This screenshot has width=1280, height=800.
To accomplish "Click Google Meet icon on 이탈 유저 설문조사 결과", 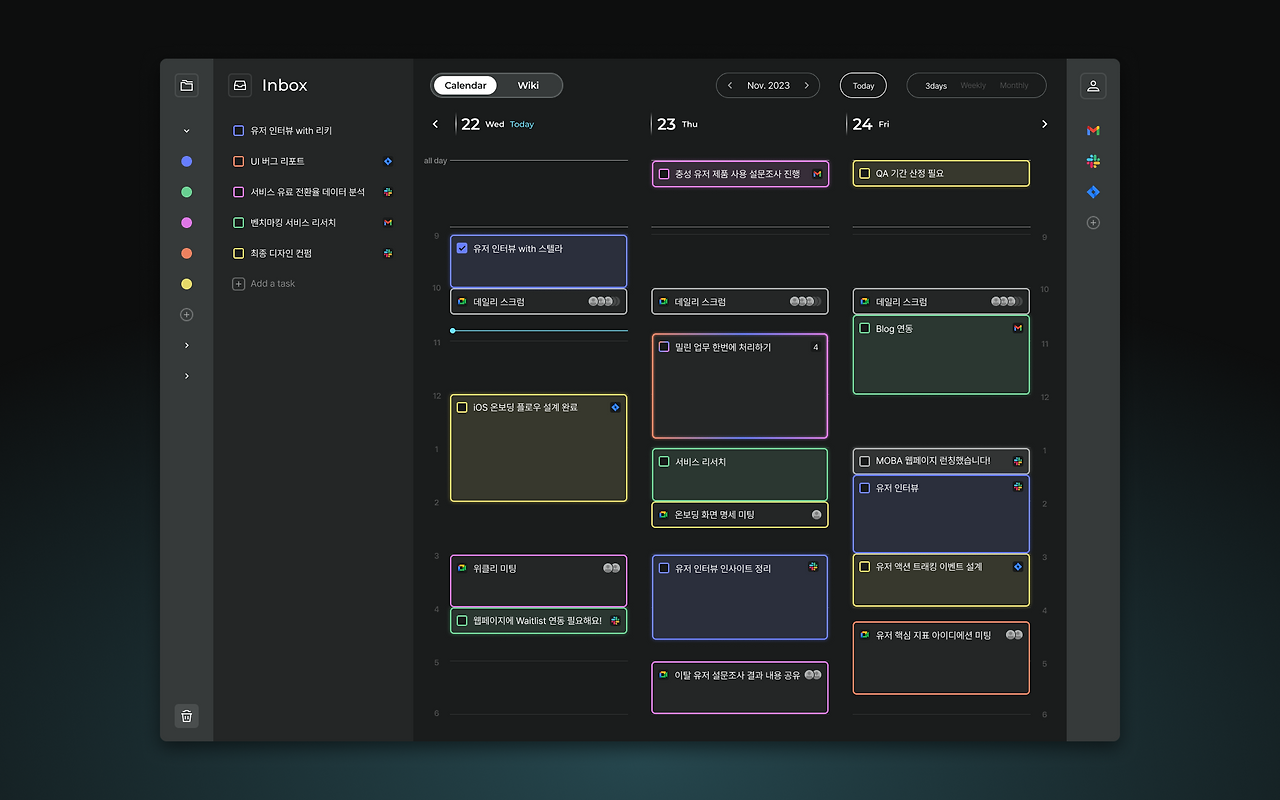I will pos(663,675).
